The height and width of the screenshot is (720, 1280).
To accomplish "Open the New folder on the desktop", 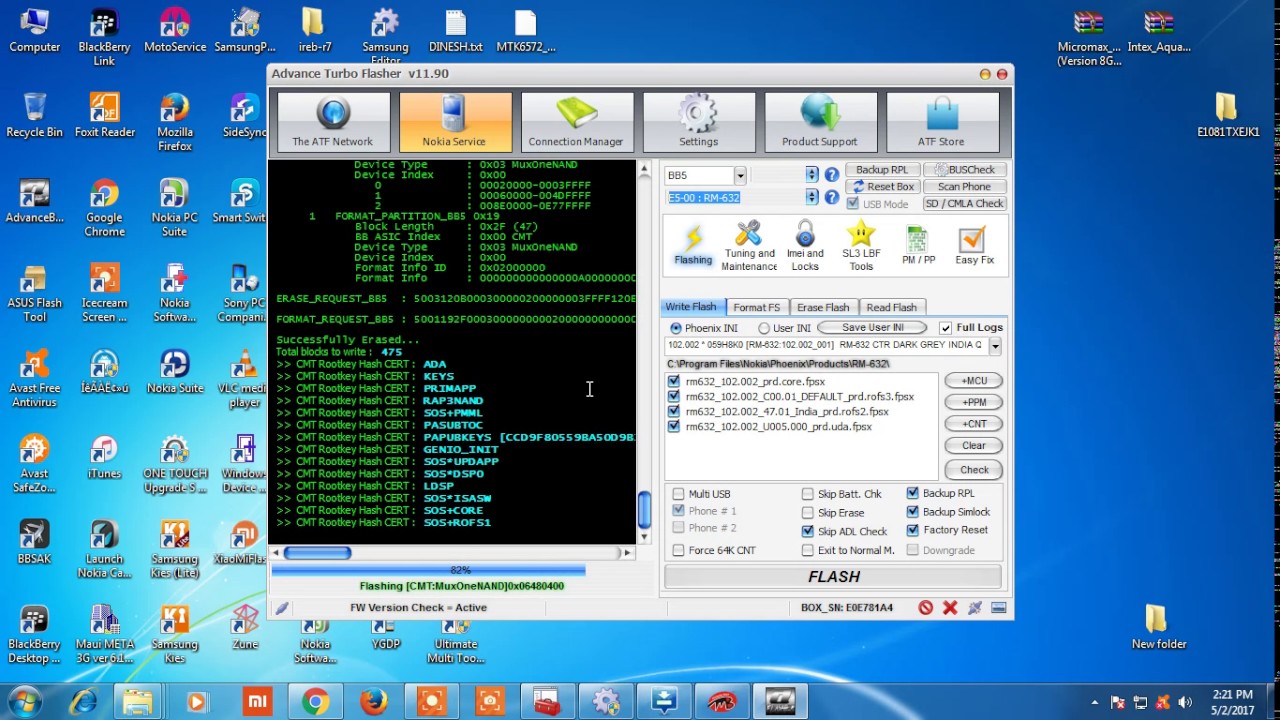I will 1159,627.
